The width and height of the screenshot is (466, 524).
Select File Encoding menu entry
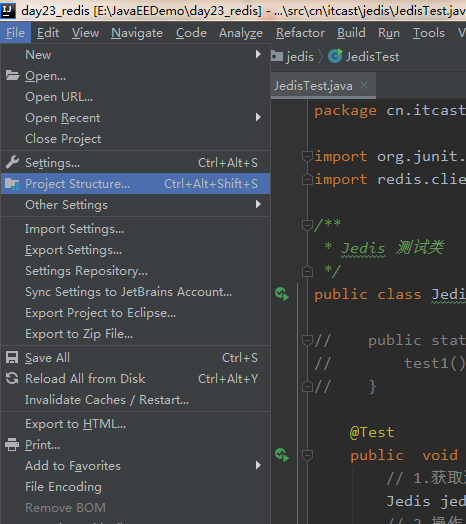pyautogui.click(x=135, y=487)
